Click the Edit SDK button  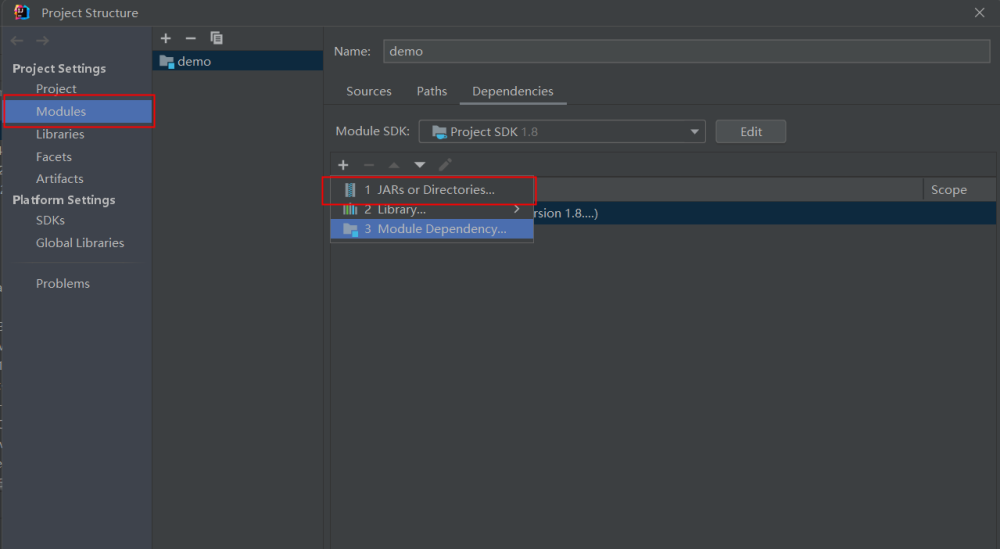click(x=751, y=131)
